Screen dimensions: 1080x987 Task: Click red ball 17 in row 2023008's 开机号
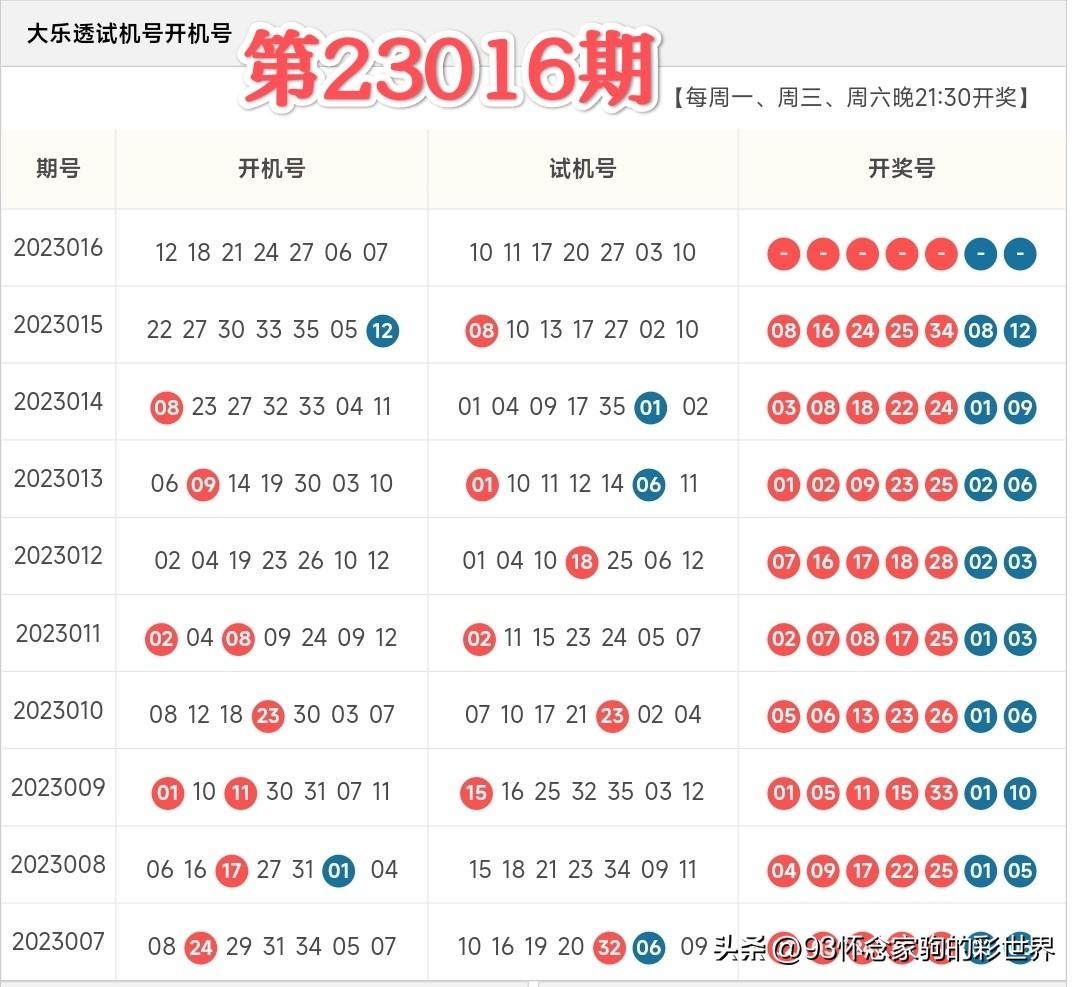[x=231, y=871]
